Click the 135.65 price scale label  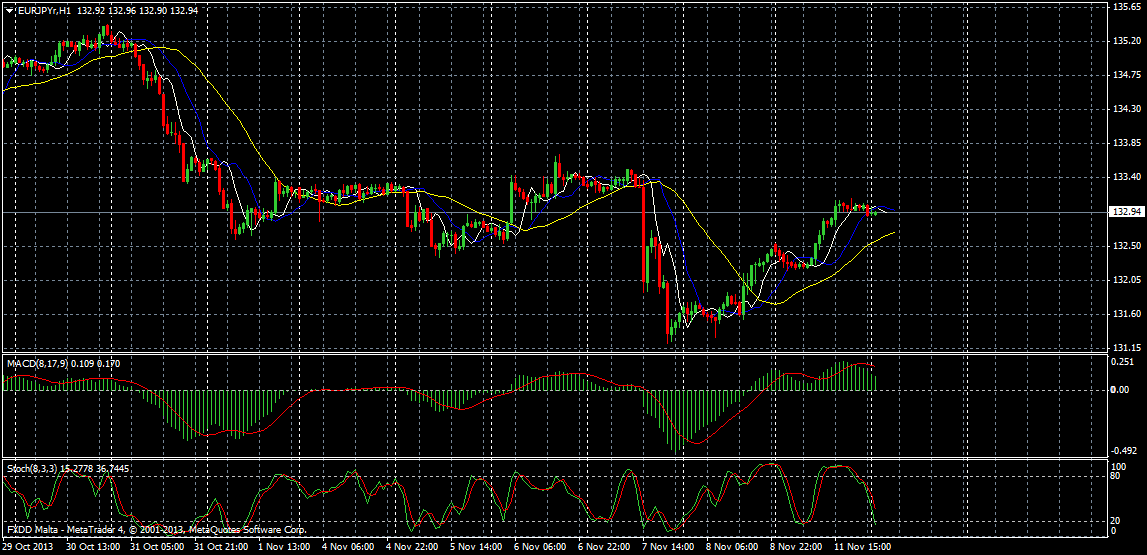(x=1126, y=6)
